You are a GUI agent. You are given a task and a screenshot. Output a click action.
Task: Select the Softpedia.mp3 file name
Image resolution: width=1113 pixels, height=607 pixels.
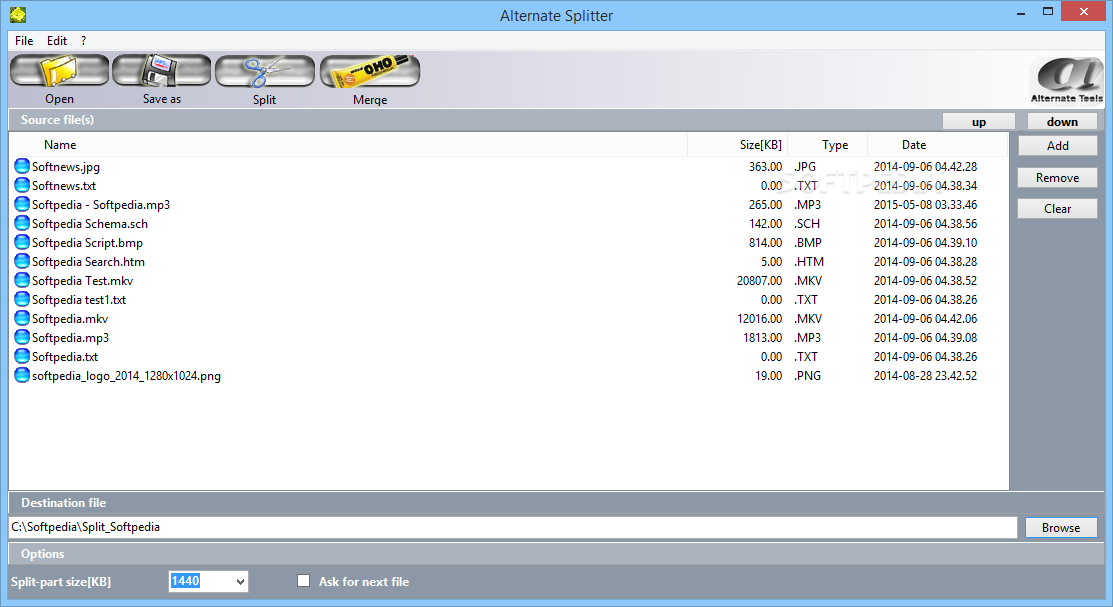click(70, 338)
